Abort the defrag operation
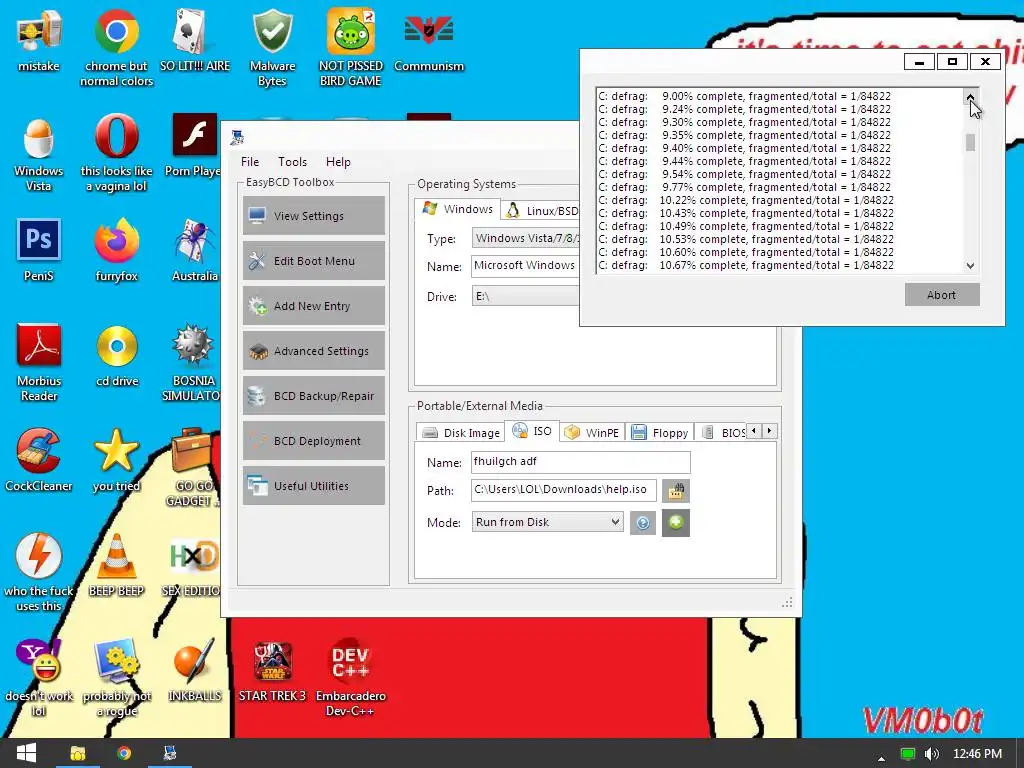This screenshot has width=1024, height=768. point(942,295)
